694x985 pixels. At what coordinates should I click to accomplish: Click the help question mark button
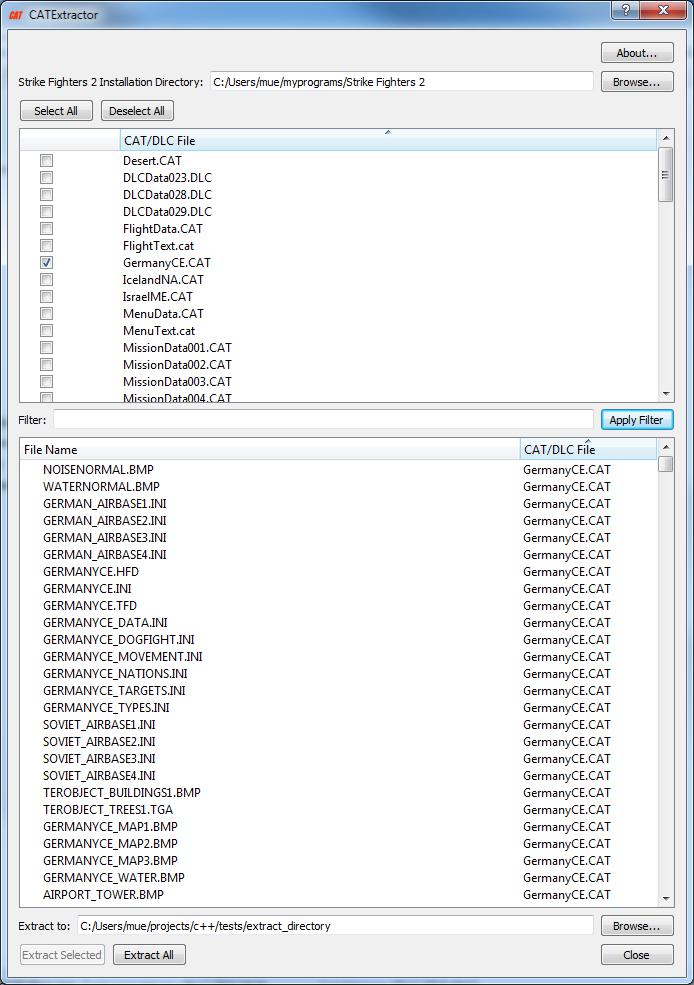point(625,11)
